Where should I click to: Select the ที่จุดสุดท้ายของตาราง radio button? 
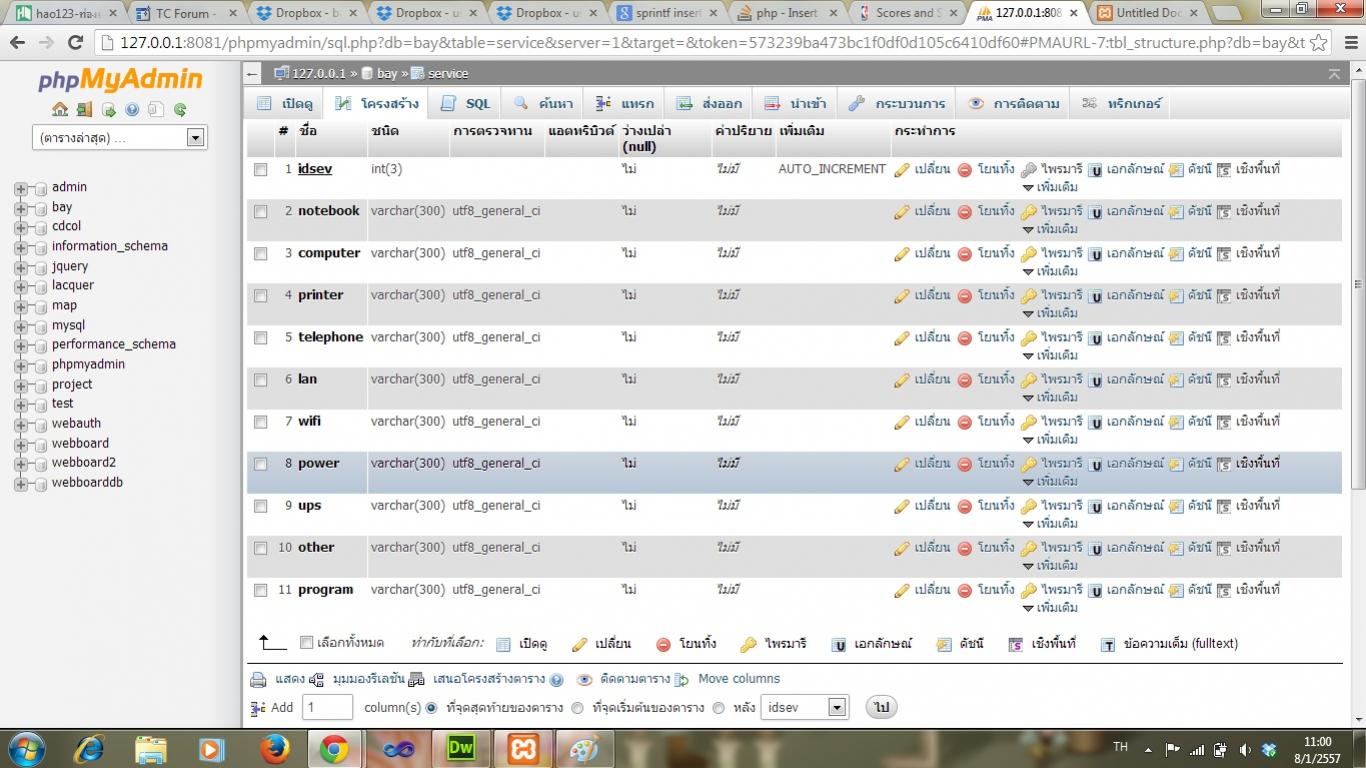click(432, 708)
